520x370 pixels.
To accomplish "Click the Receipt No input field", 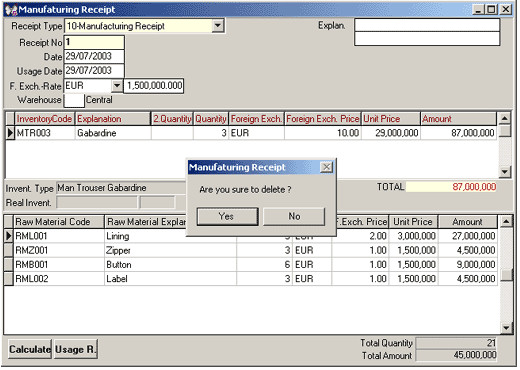I will coord(94,42).
